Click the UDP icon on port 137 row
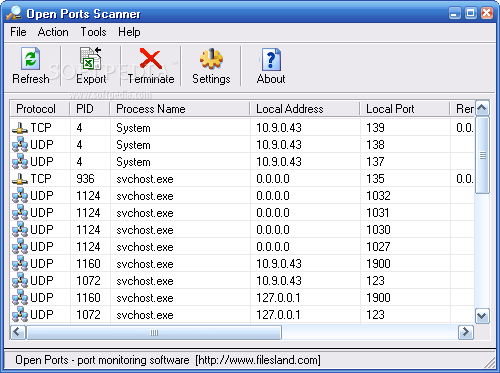Screen dimensions: 500x373 [x=20, y=162]
